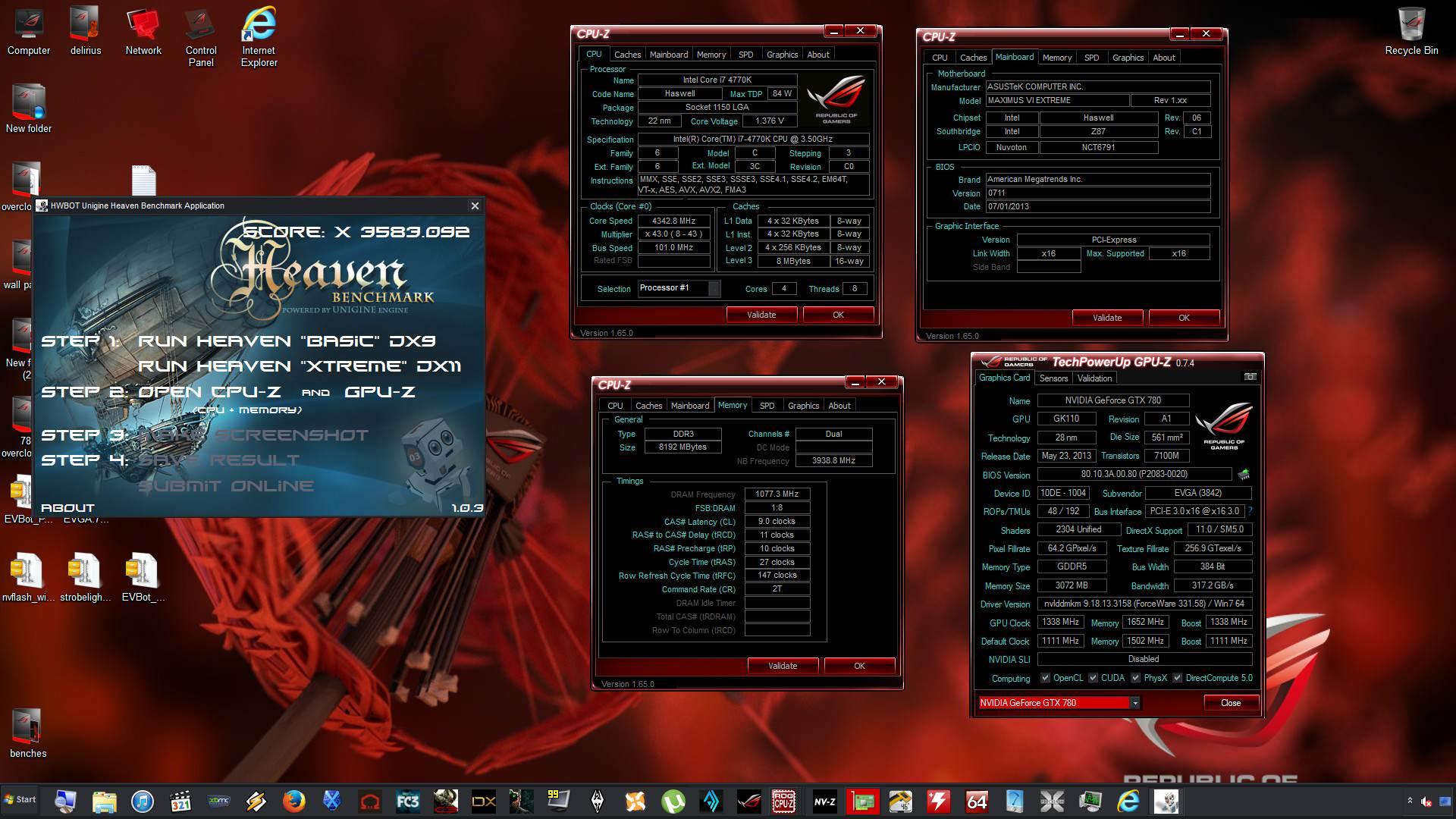Click the GPU-Z screenshot camera icon
Viewport: 1456px width, 819px height.
(x=1250, y=377)
